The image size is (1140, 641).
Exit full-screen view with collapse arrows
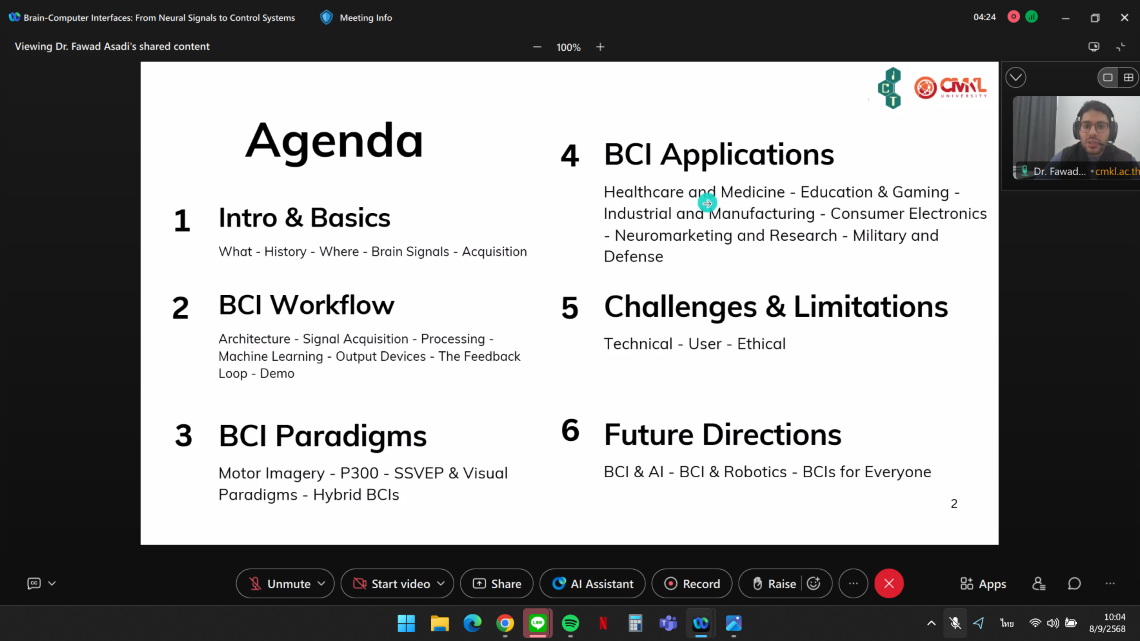1121,47
